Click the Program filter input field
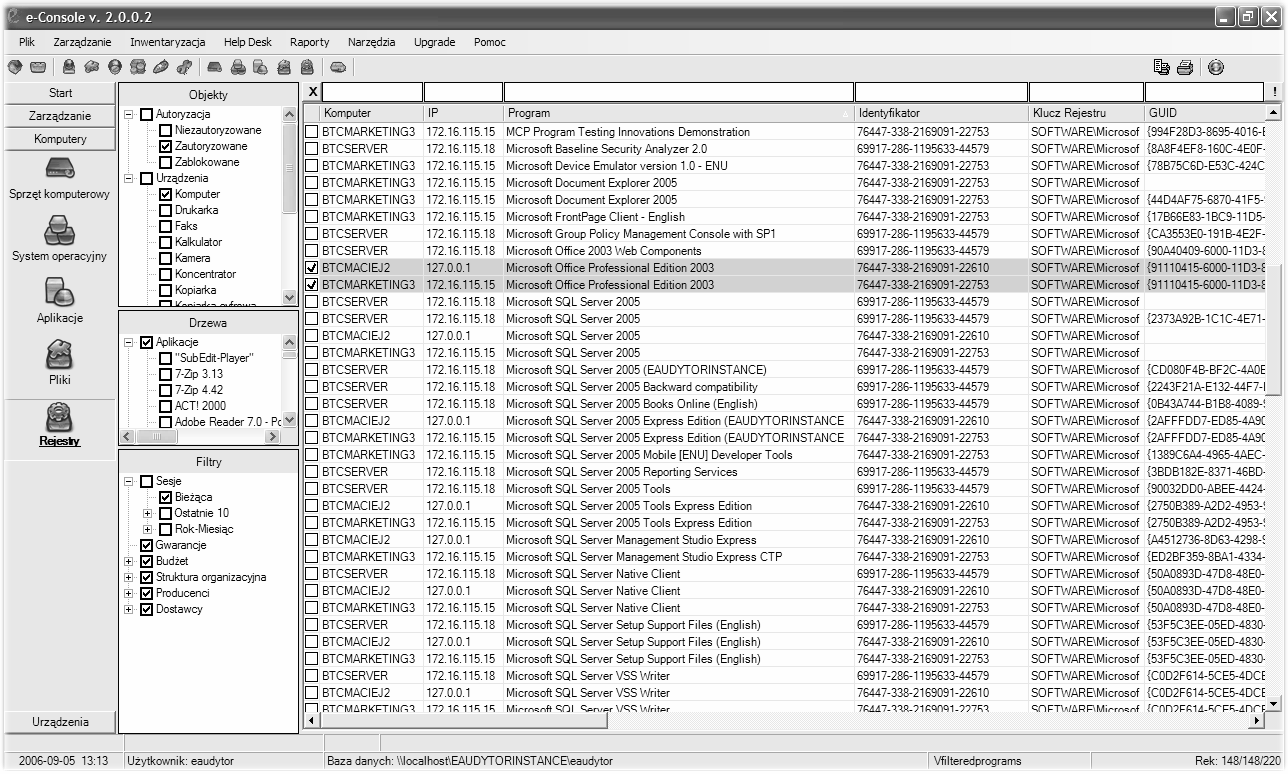Viewport: 1288px width, 774px height. point(678,93)
